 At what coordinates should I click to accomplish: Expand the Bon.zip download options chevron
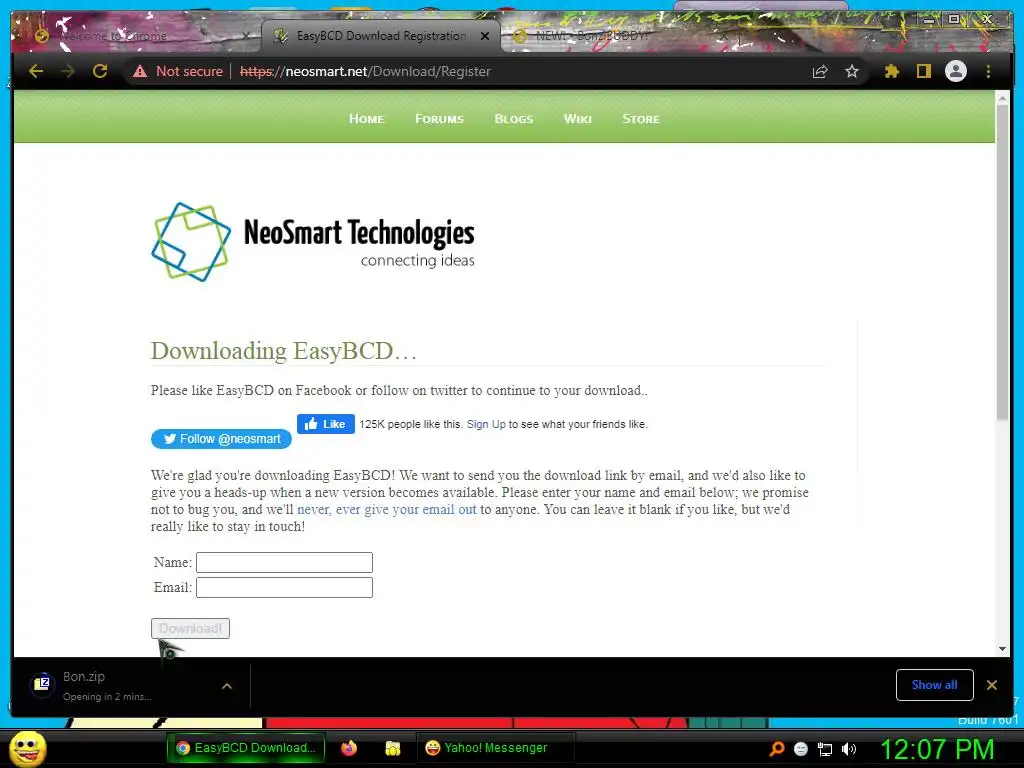227,686
